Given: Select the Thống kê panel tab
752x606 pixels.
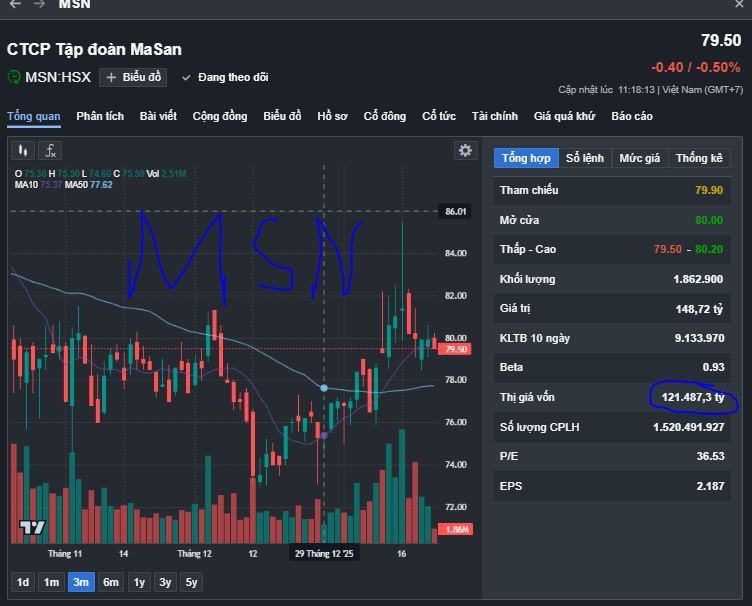Looking at the screenshot, I should 699,158.
